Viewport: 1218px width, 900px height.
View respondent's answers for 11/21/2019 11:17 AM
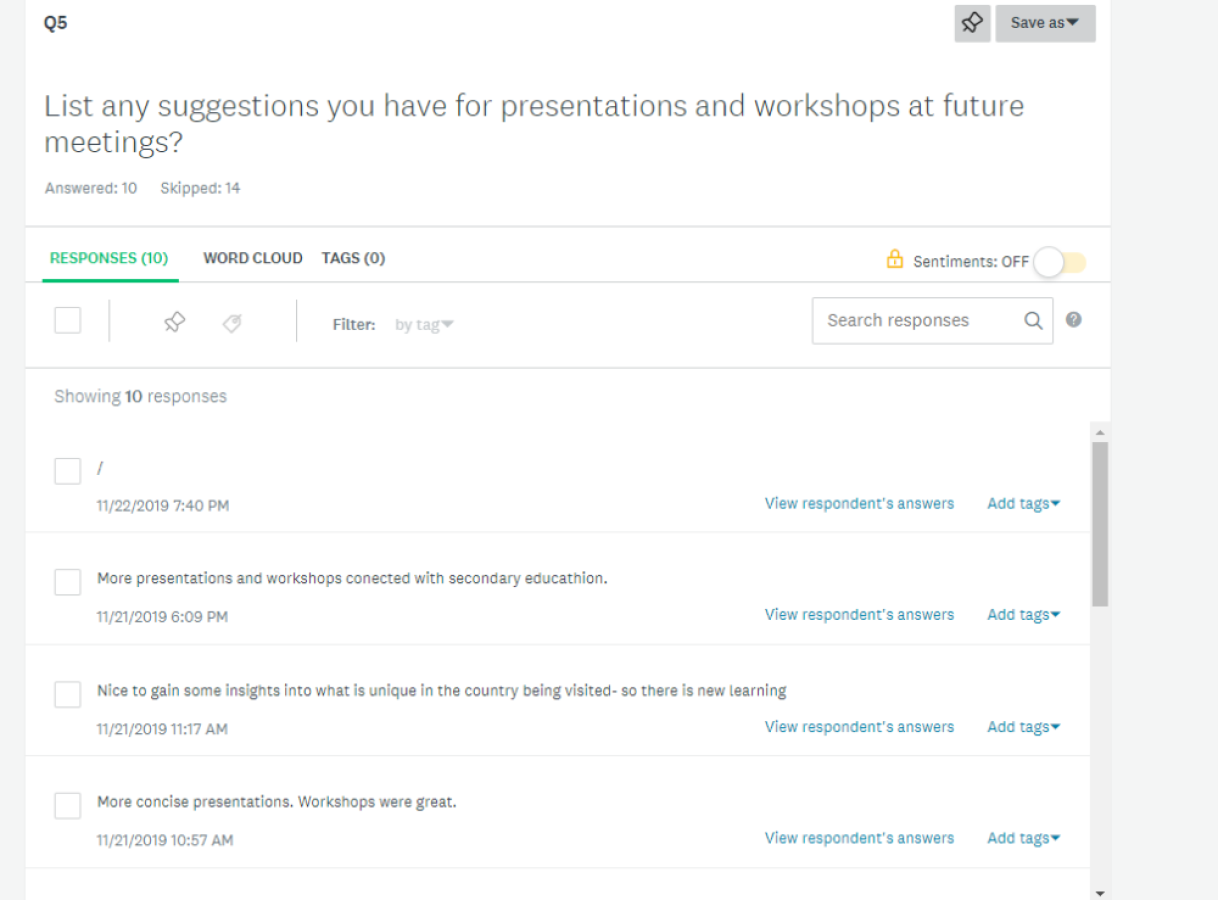point(859,727)
